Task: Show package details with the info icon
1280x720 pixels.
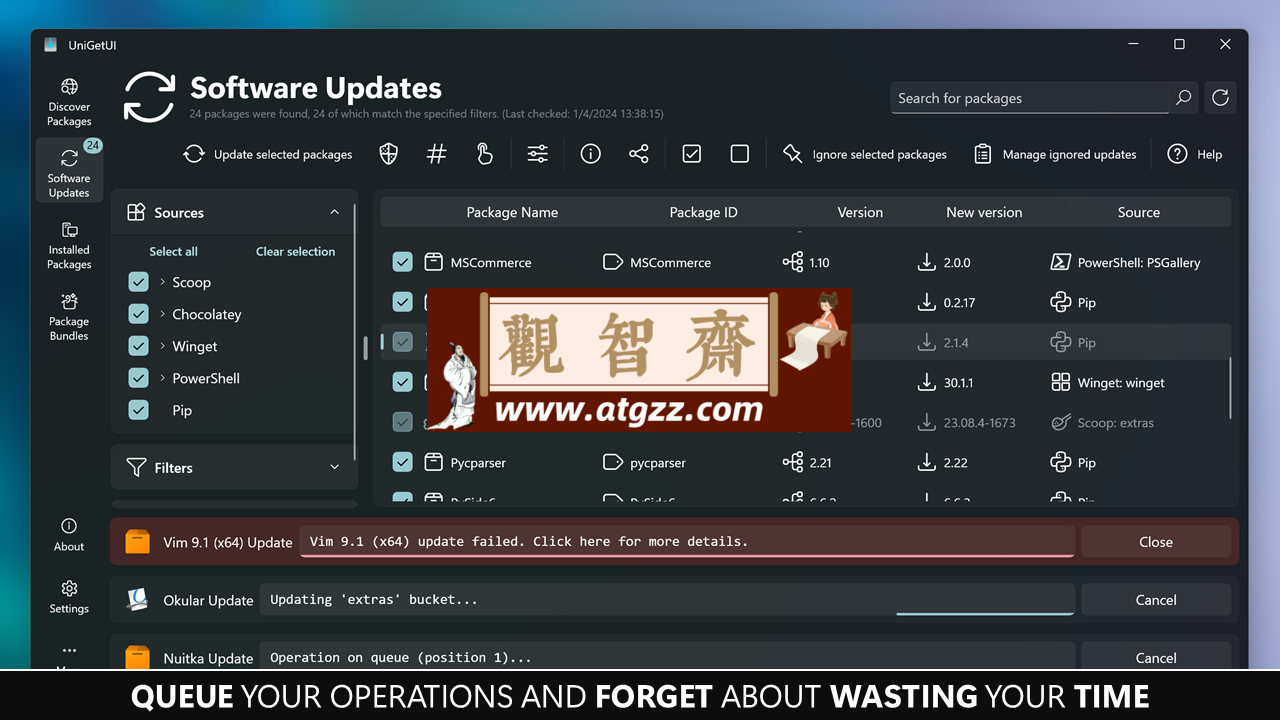Action: [591, 154]
